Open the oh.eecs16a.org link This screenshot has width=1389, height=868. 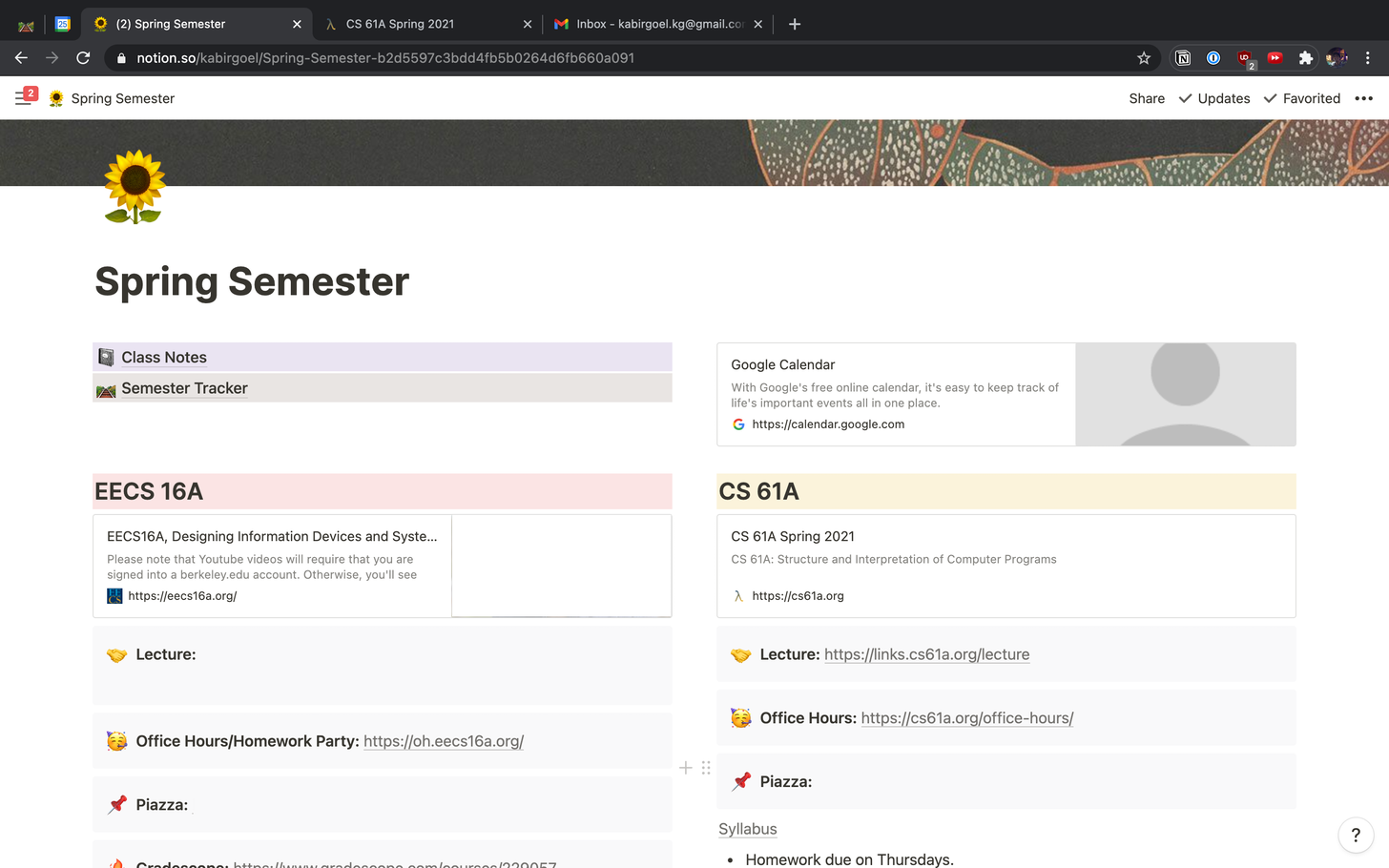coord(444,741)
